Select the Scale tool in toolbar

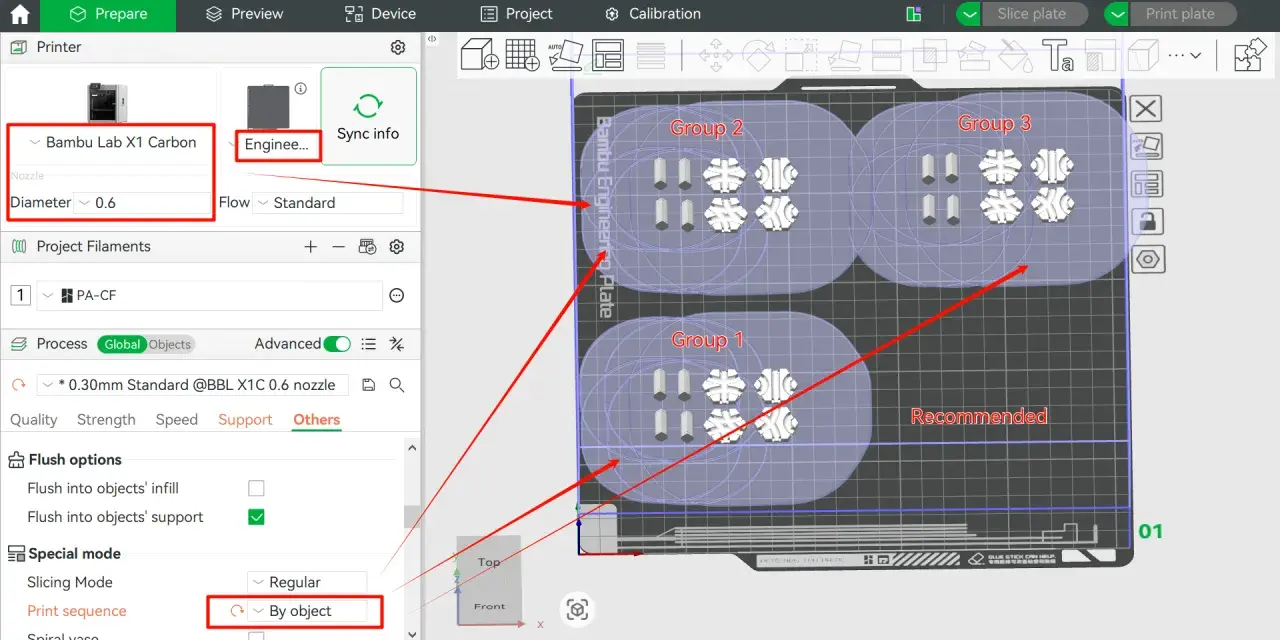(x=802, y=55)
